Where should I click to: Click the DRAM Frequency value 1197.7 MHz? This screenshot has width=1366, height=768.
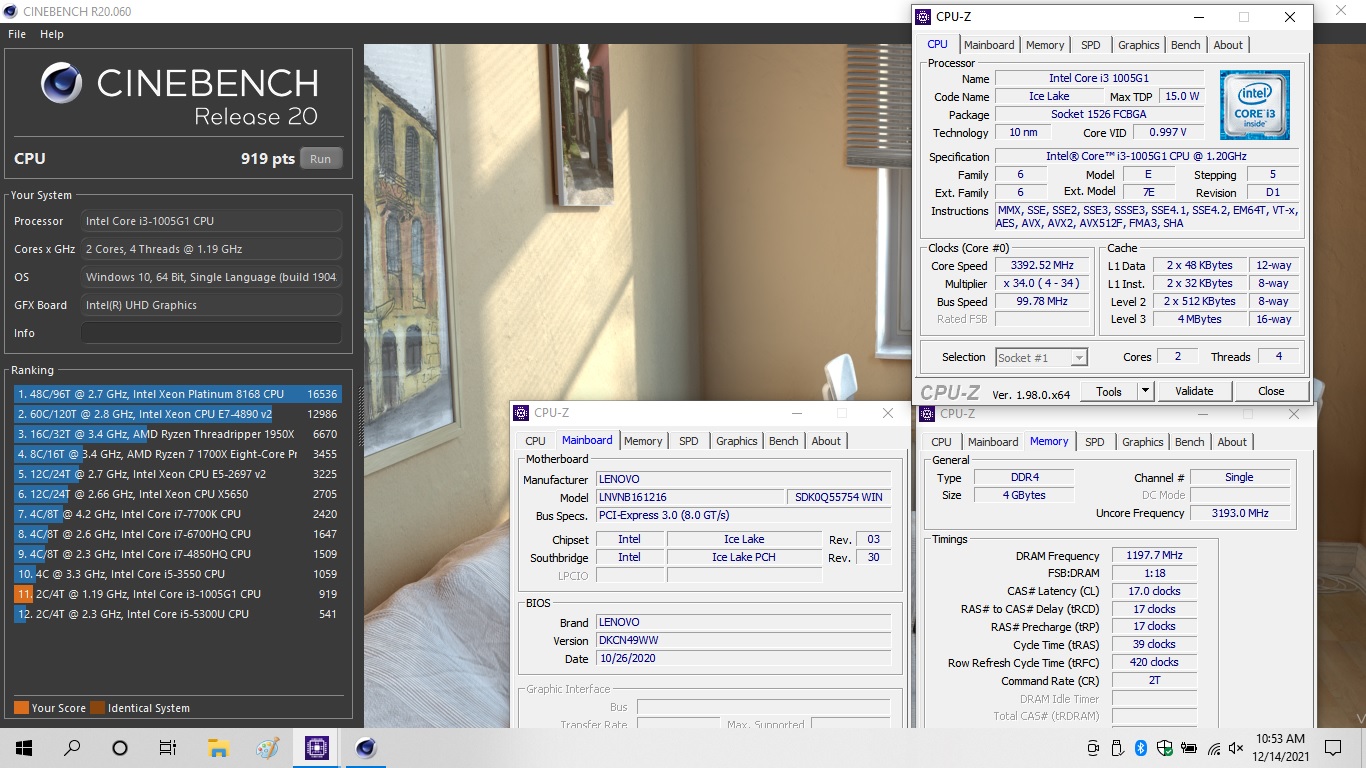click(x=1155, y=556)
